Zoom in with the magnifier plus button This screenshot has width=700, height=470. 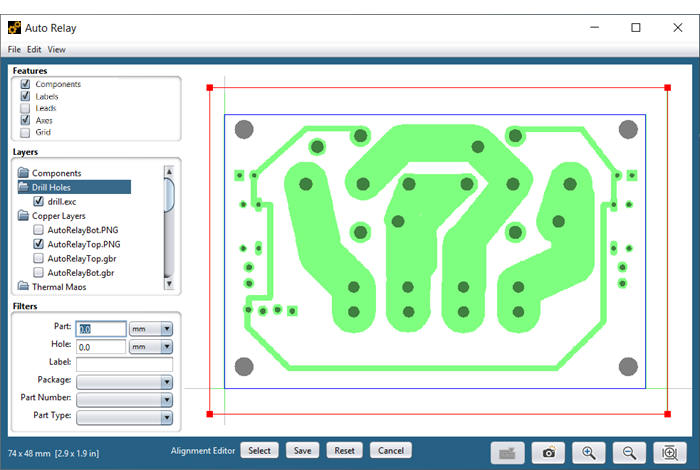click(589, 453)
